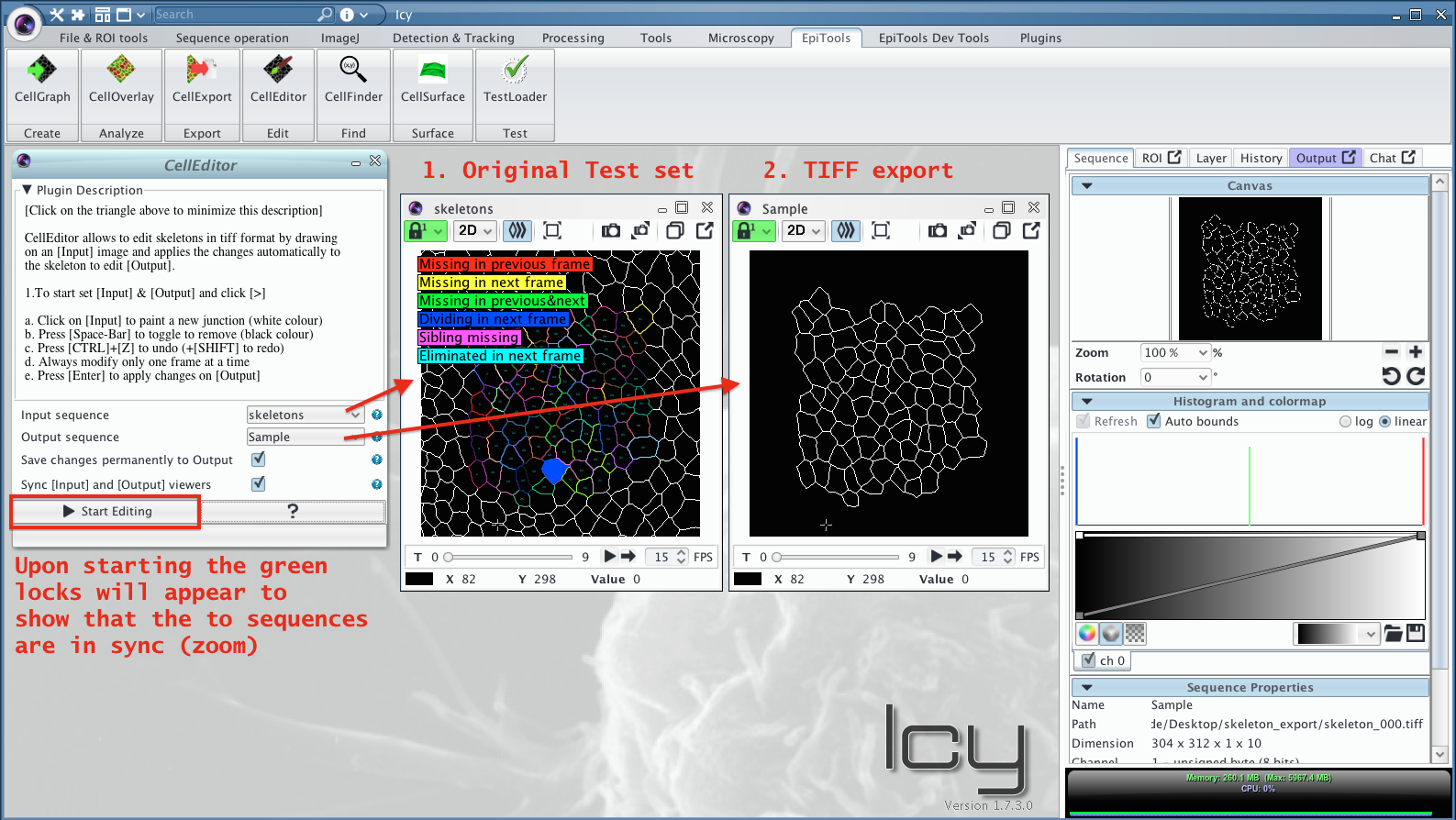Select log histogram scale

(1345, 422)
